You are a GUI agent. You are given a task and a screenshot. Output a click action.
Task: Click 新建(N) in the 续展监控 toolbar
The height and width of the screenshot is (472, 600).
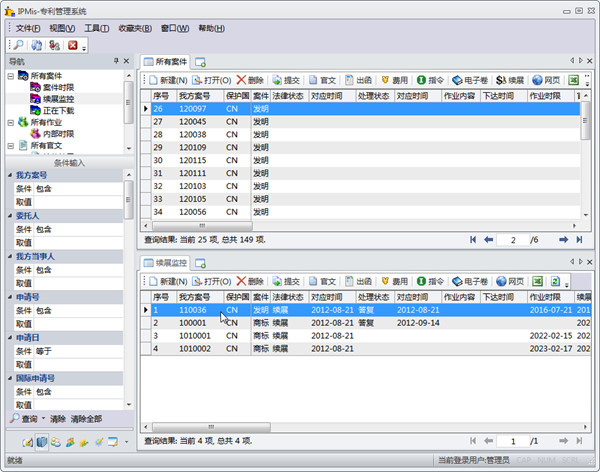pyautogui.click(x=168, y=281)
